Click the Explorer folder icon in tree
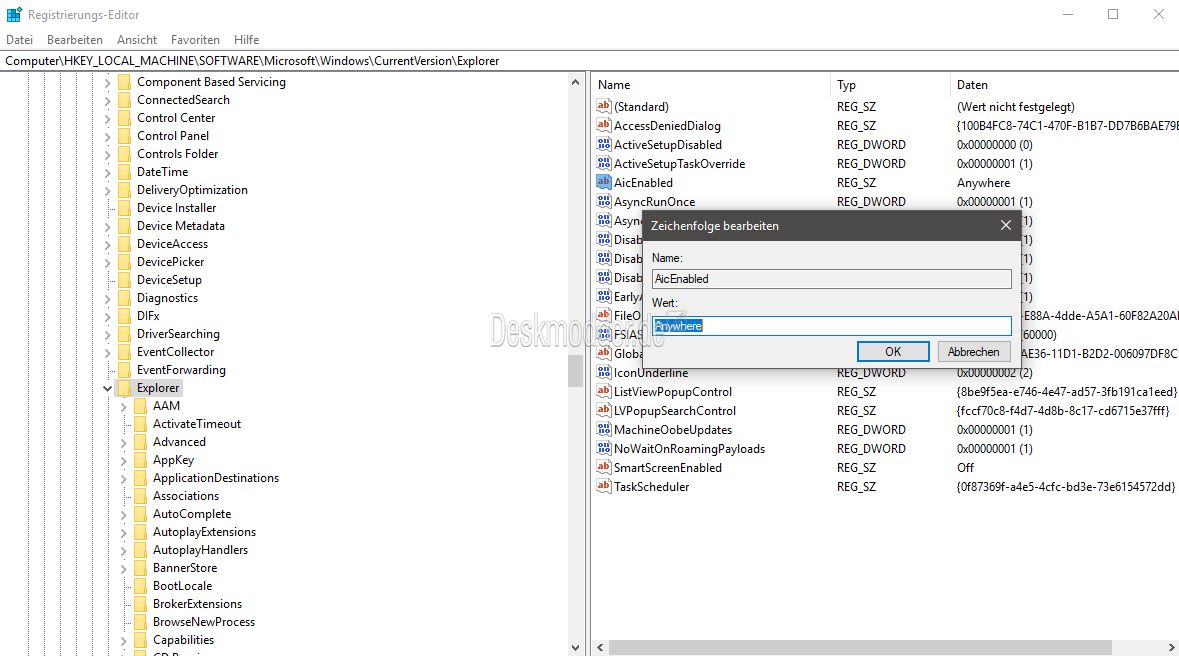This screenshot has width=1179, height=656. (124, 388)
